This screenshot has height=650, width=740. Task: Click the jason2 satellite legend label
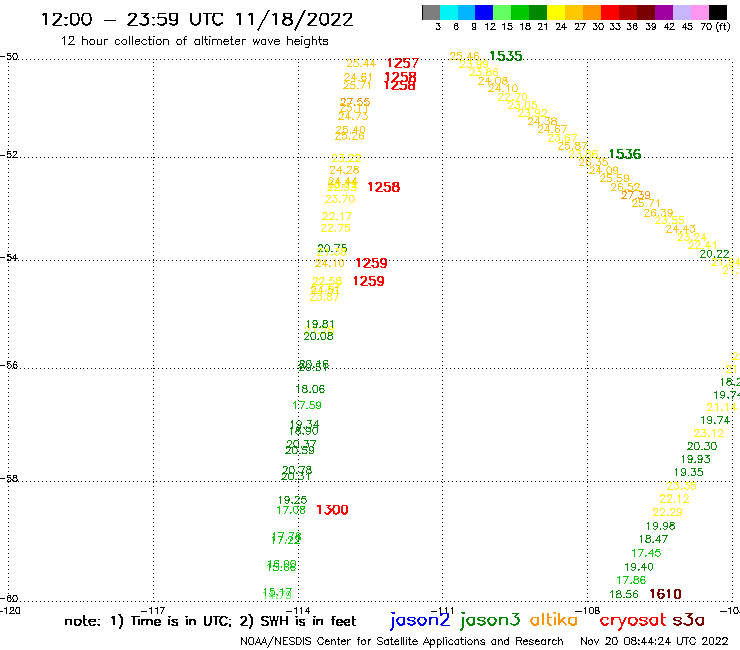pyautogui.click(x=420, y=620)
